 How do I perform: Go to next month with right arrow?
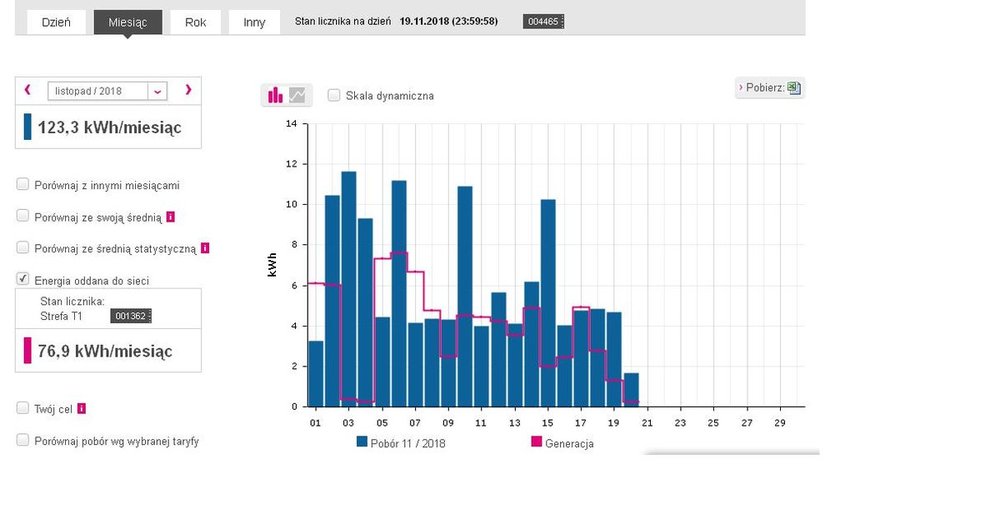tap(187, 90)
